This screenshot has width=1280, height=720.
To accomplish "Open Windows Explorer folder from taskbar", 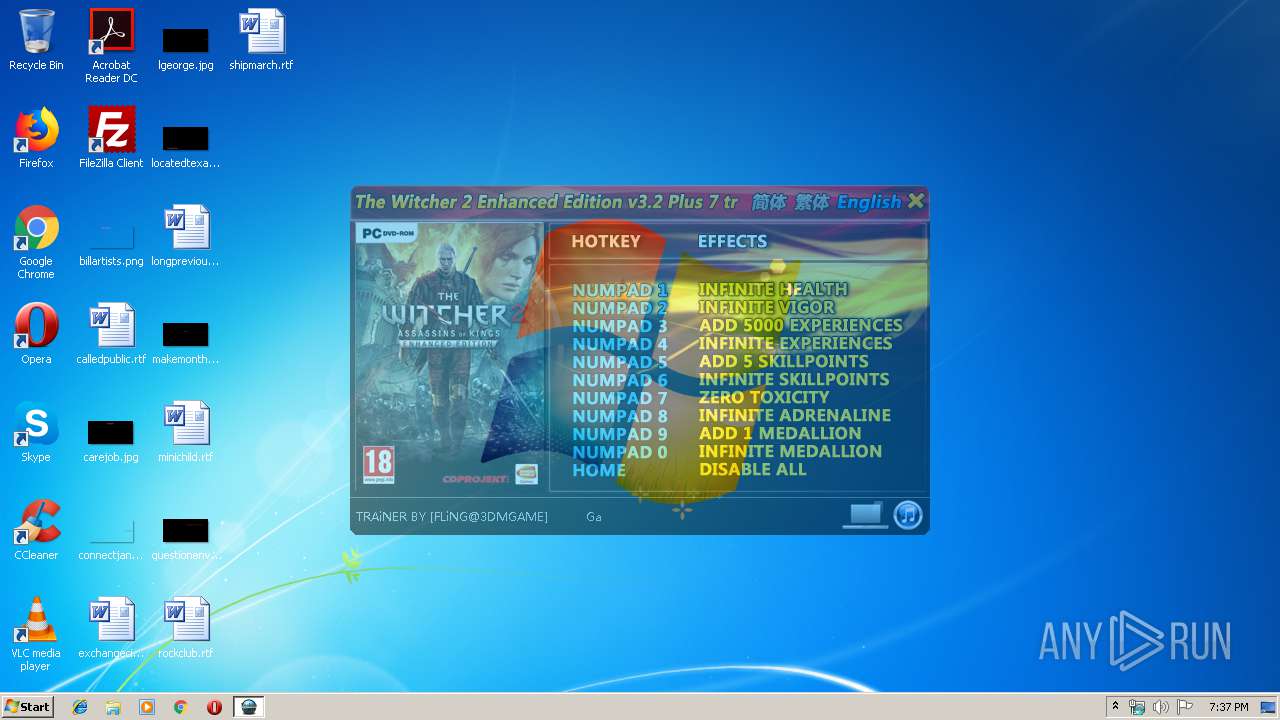I will 113,707.
